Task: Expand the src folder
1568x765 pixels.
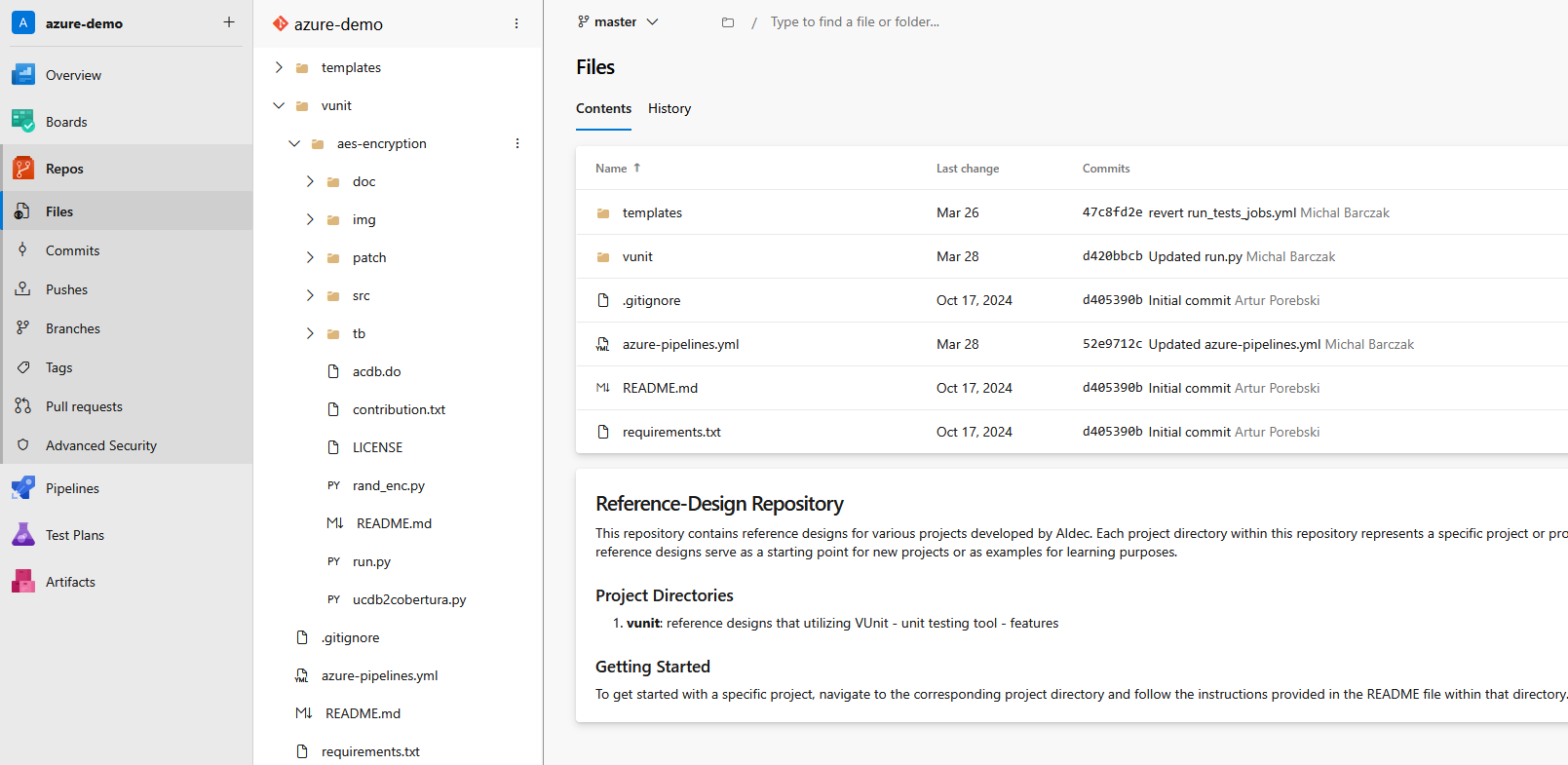Action: click(x=310, y=295)
